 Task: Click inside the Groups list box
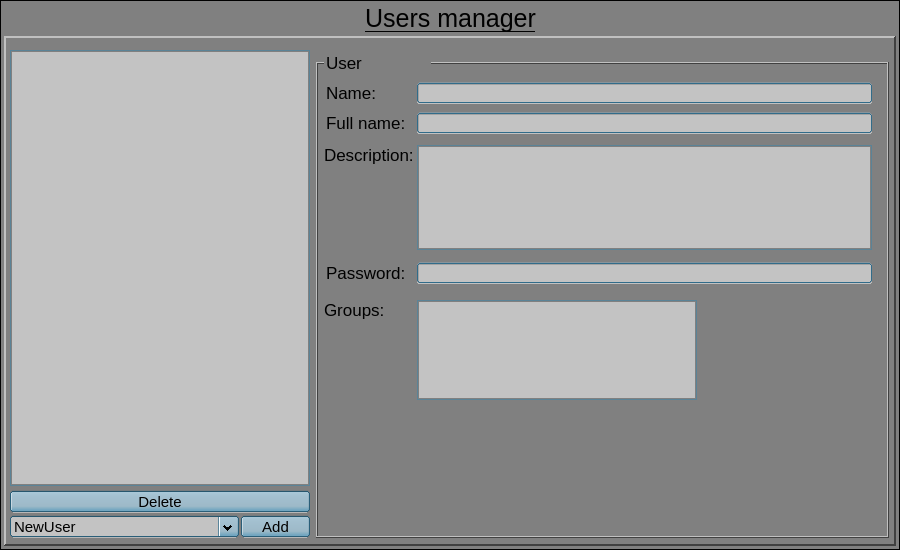click(x=556, y=350)
